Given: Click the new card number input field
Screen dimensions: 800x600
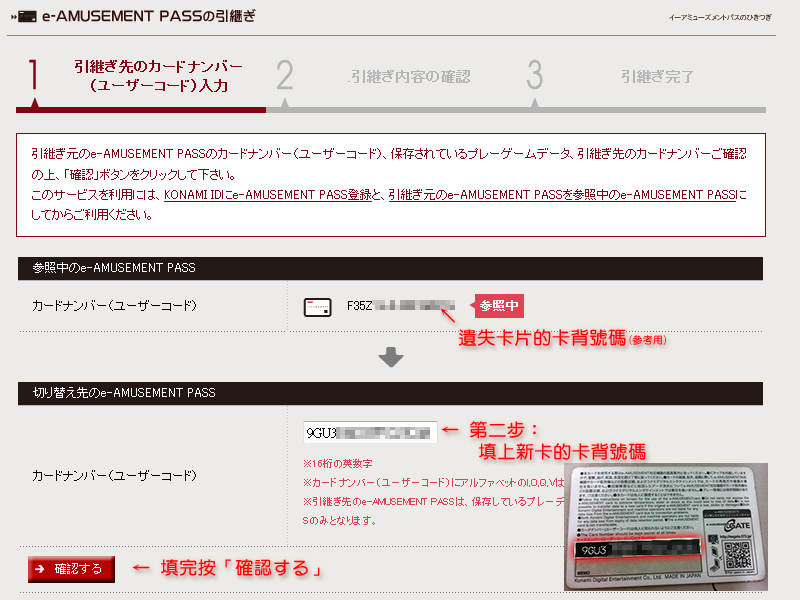Looking at the screenshot, I should [x=370, y=433].
